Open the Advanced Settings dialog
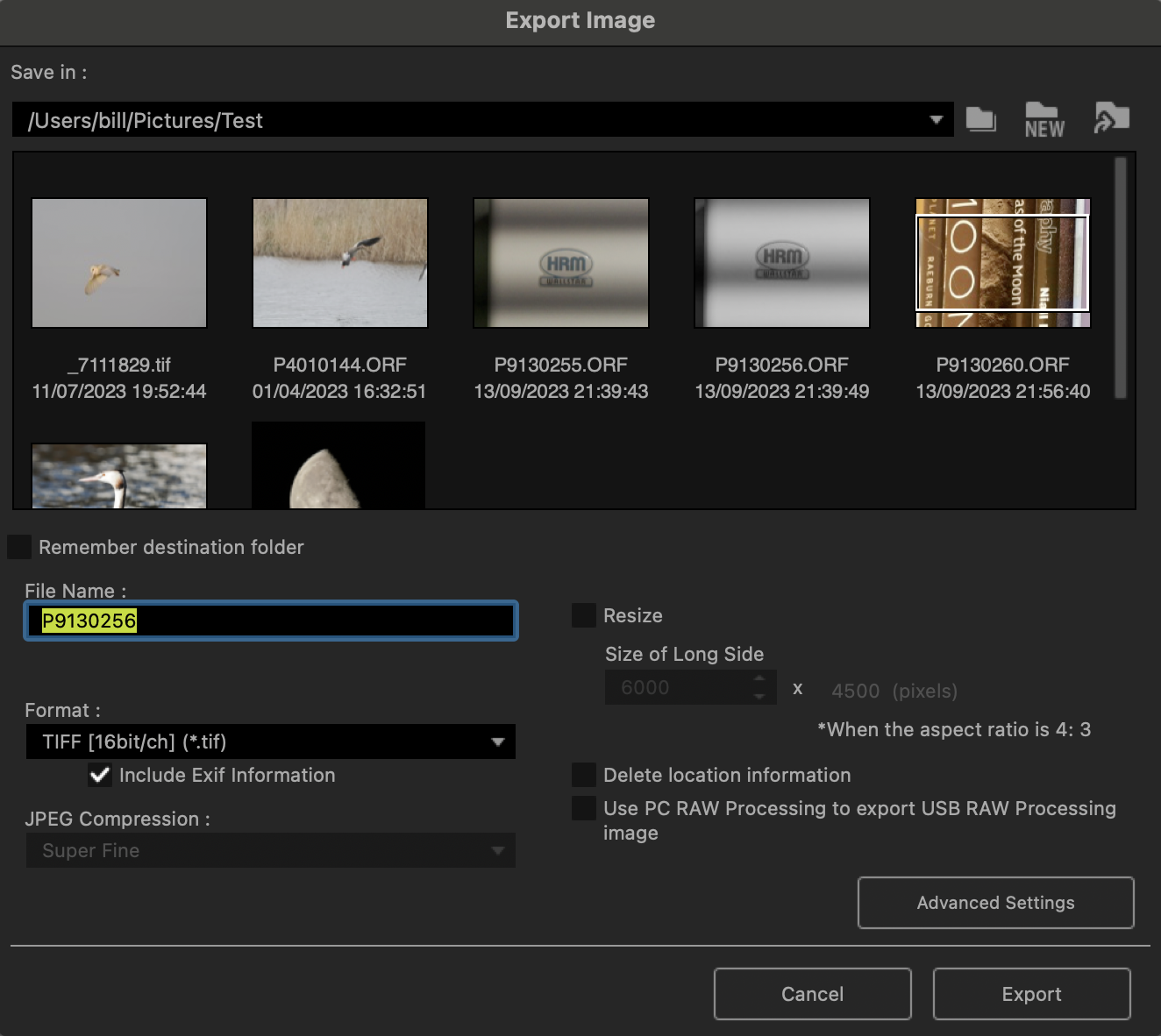The image size is (1161, 1036). [995, 903]
